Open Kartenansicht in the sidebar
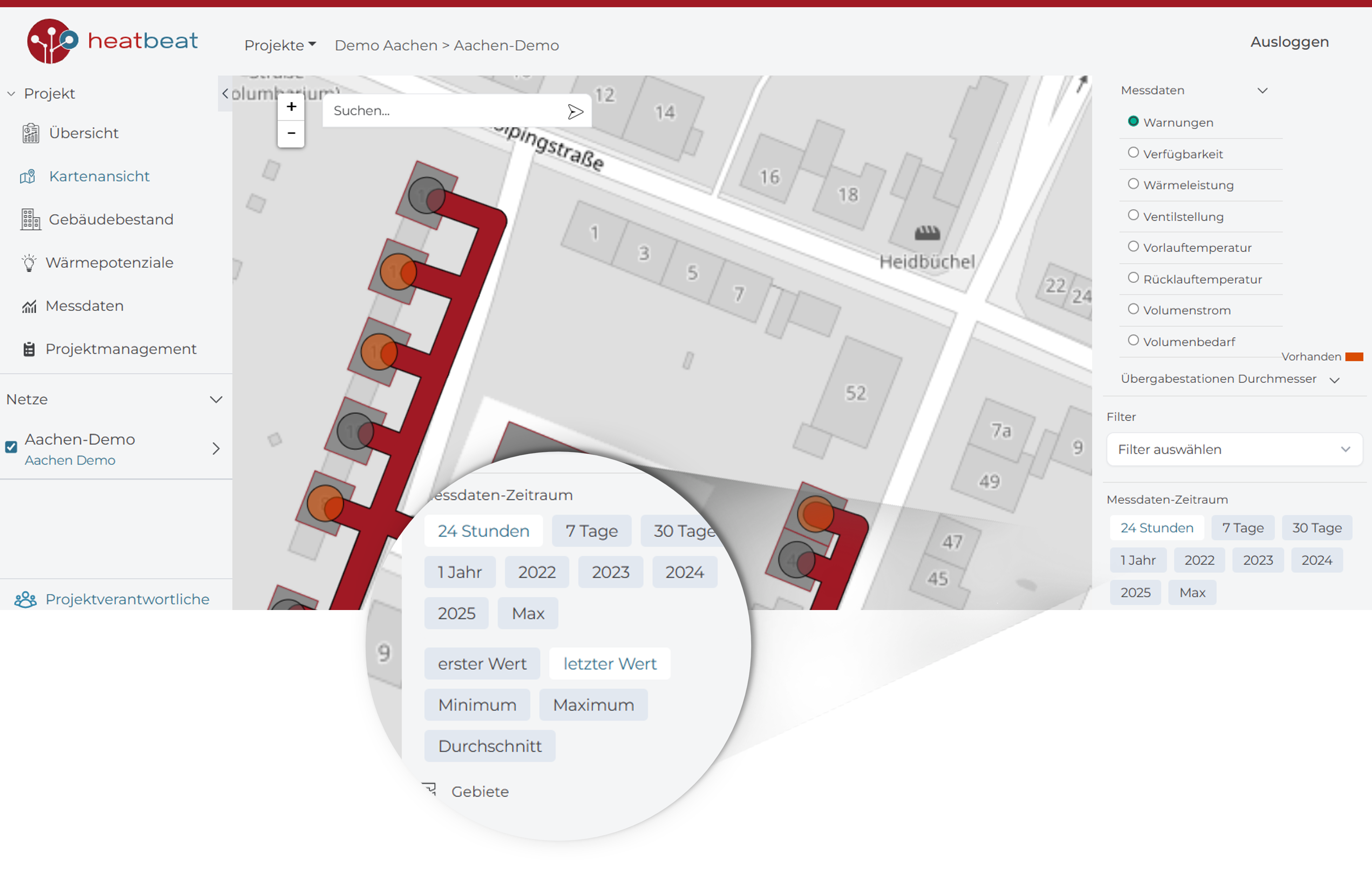The image size is (1372, 887). click(x=99, y=176)
